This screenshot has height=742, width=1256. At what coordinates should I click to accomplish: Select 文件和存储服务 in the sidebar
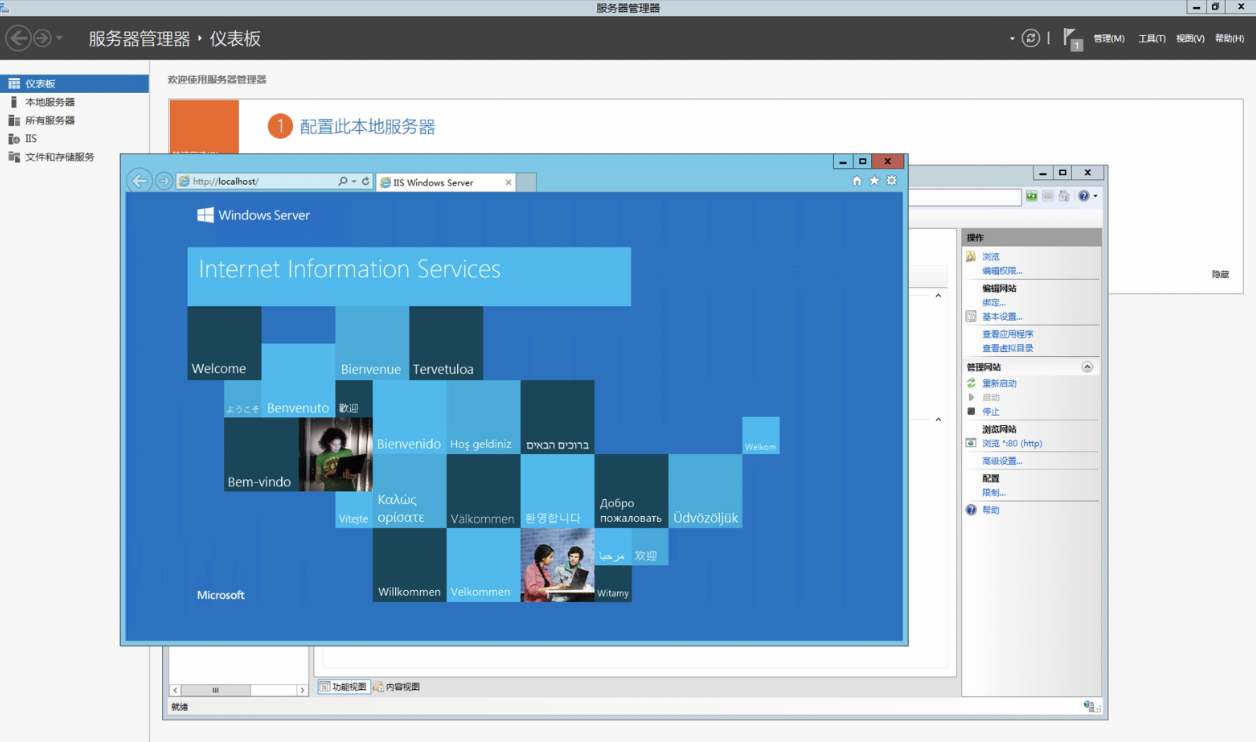74,157
